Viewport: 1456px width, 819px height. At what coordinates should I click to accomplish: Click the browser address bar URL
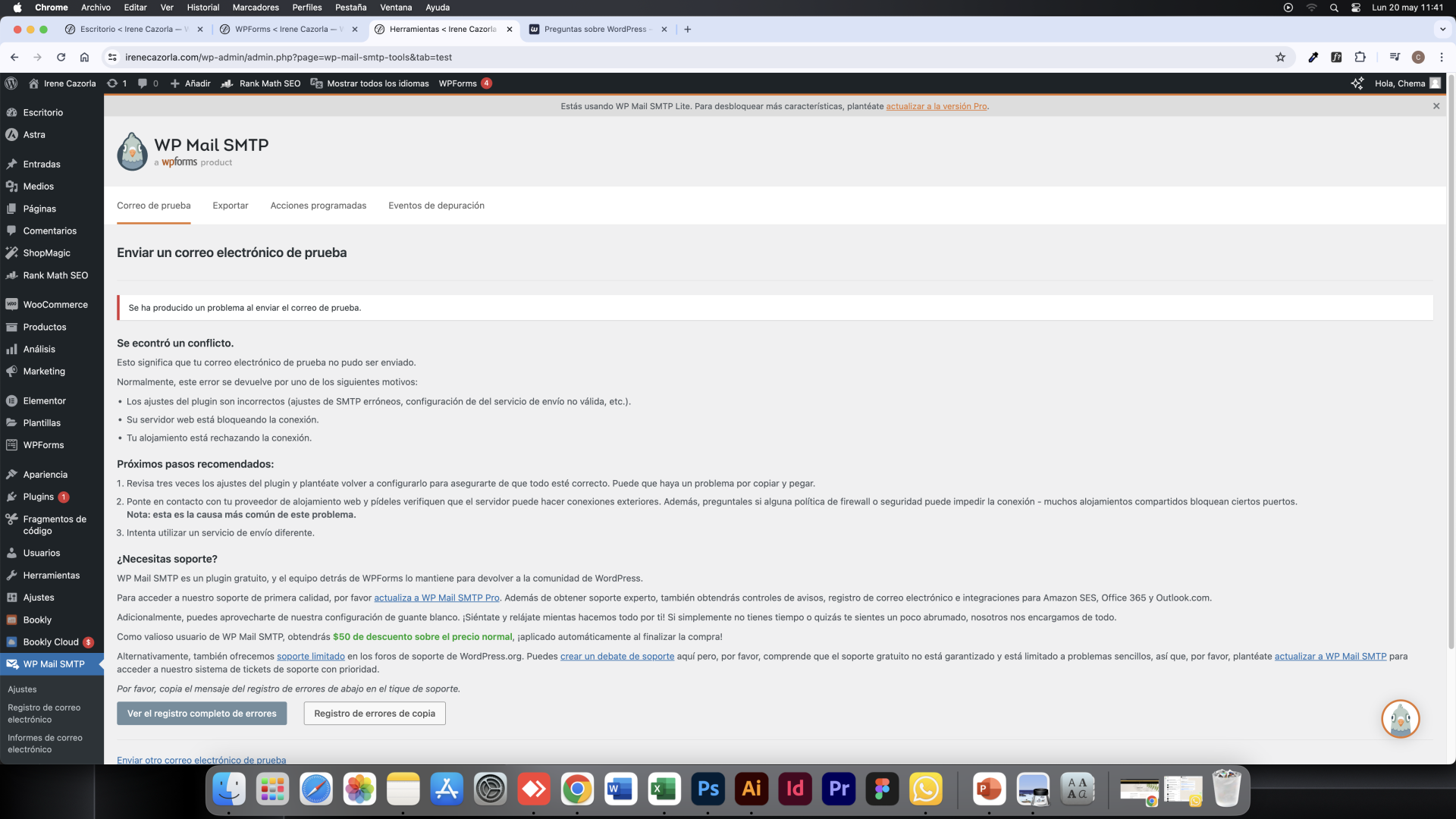coord(288,57)
